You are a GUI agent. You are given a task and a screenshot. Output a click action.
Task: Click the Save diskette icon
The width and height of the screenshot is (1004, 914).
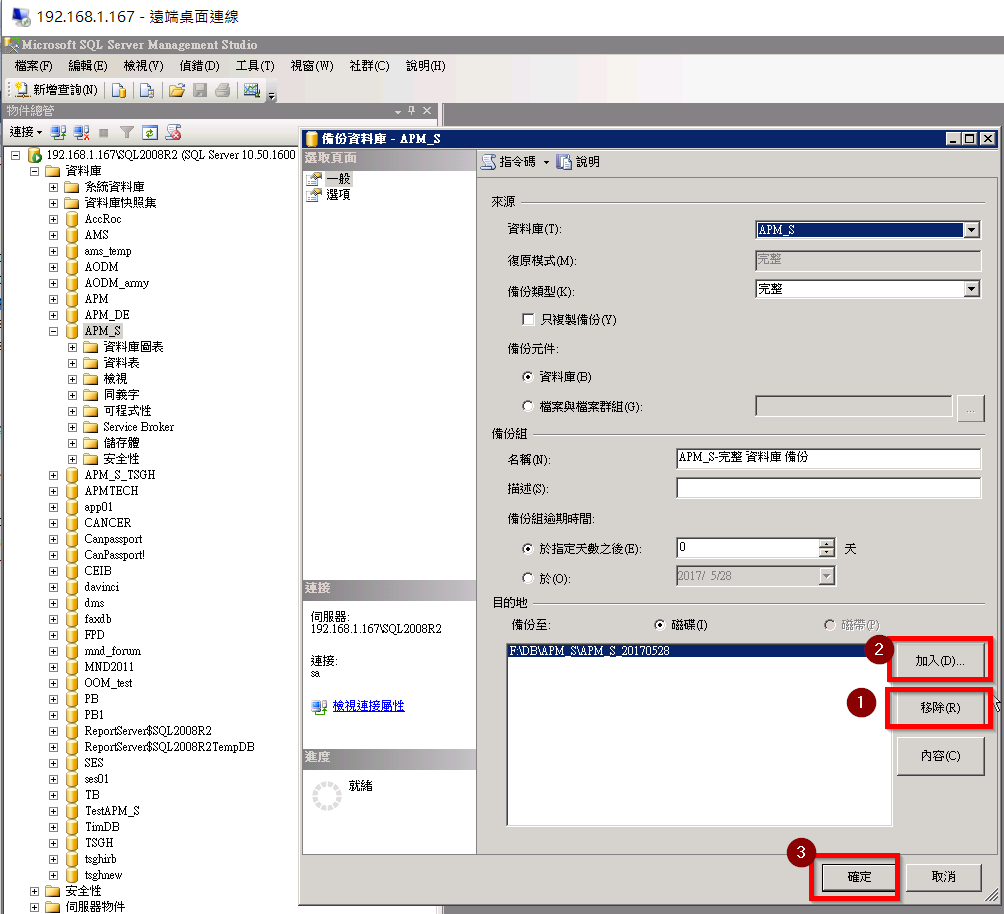click(x=200, y=90)
